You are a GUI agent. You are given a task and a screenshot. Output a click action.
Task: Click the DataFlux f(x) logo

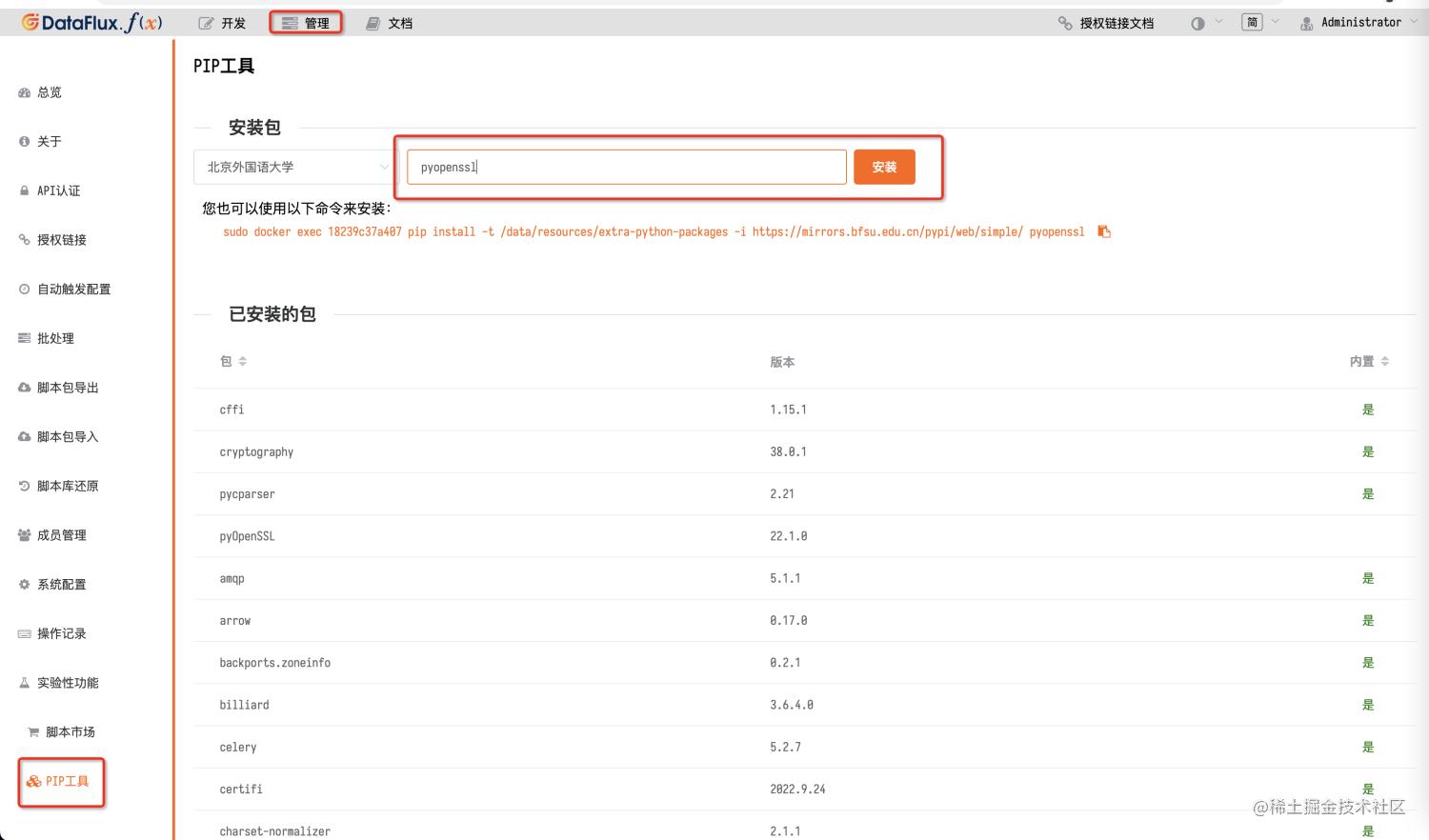(x=92, y=22)
